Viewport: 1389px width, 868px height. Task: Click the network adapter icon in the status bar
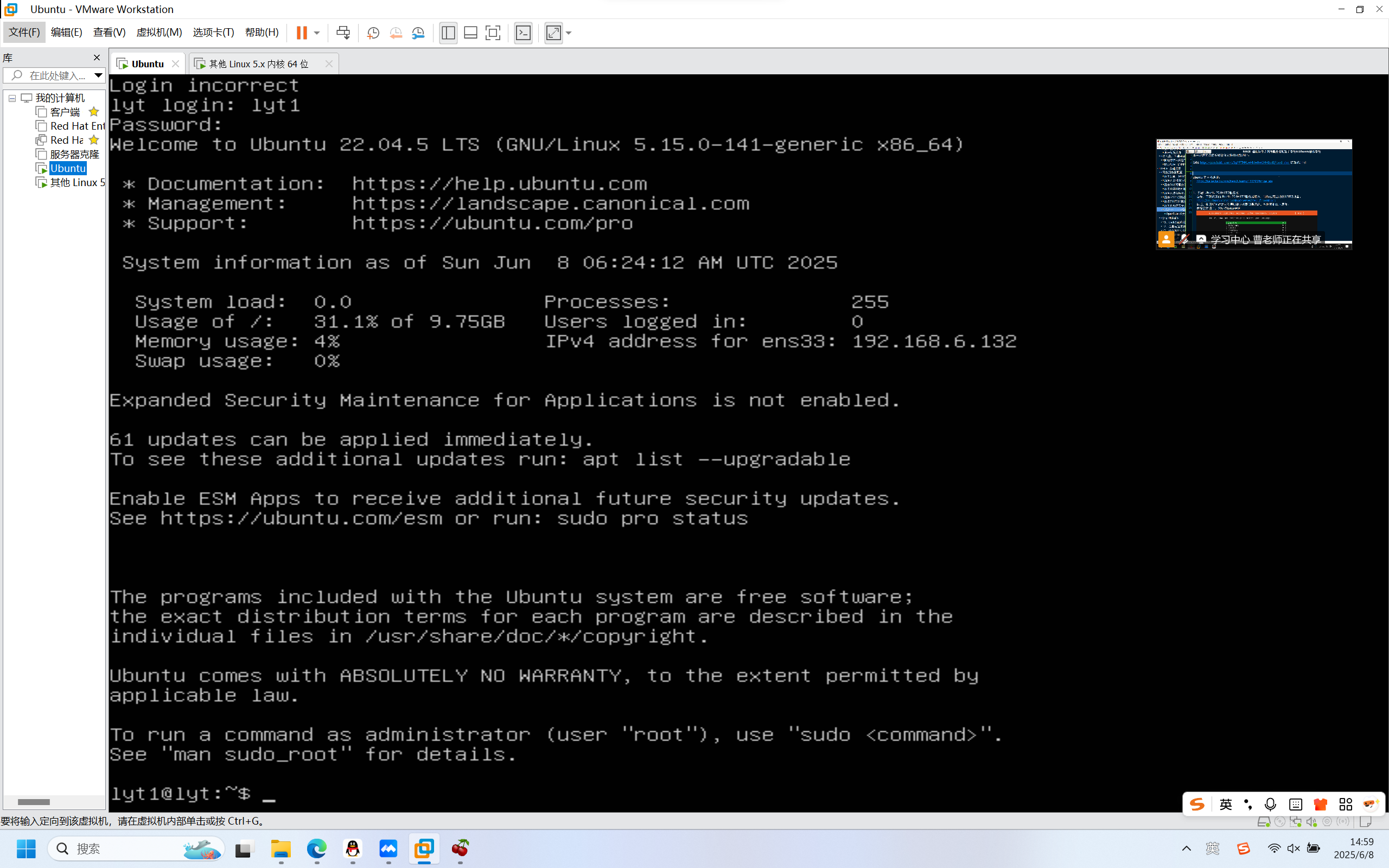pos(1296,822)
